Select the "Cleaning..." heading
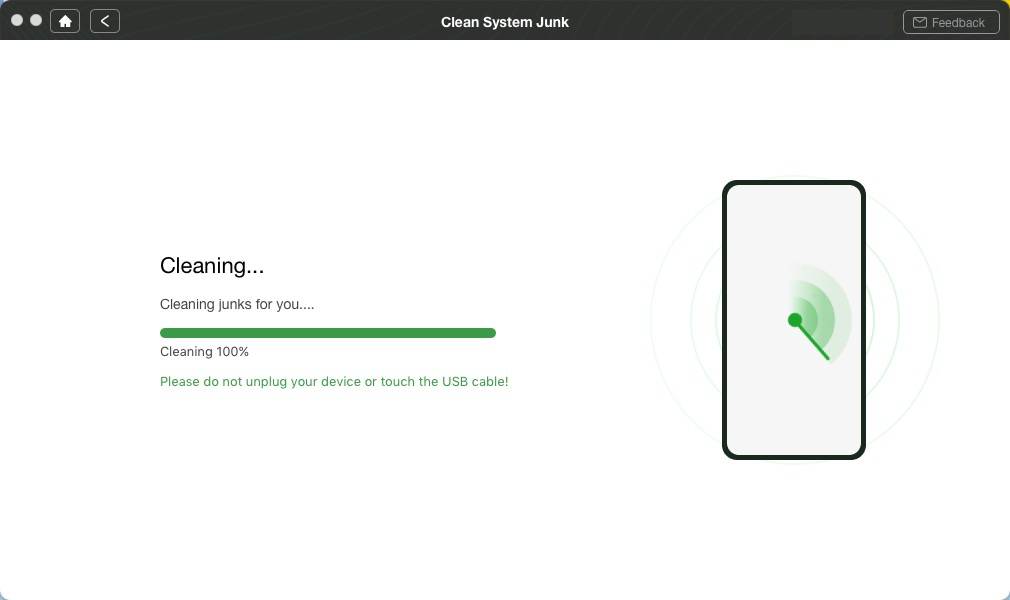 click(x=212, y=266)
